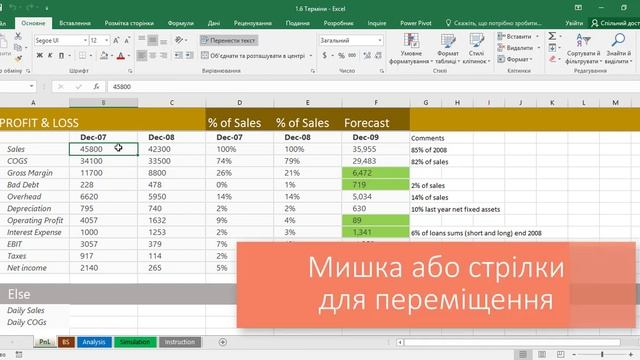Toggle middle vertical alignment
This screenshot has width=640, height=360.
(x=153, y=40)
